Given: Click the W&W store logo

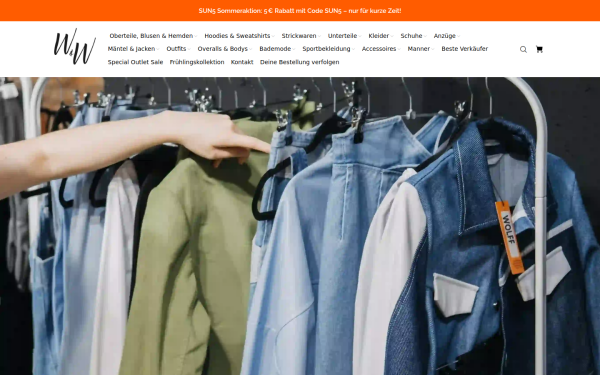Looking at the screenshot, I should [x=75, y=47].
